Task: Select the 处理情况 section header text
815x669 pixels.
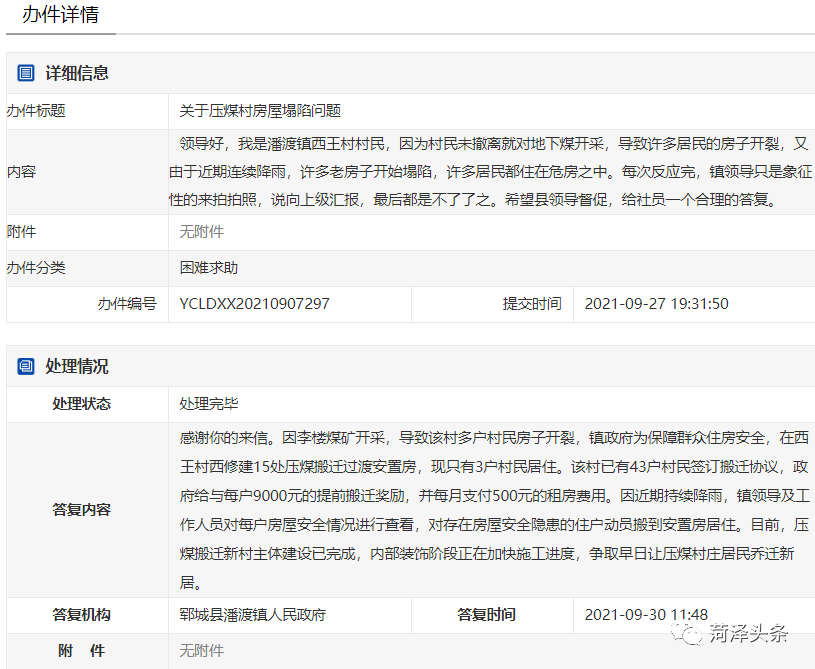Action: point(77,367)
